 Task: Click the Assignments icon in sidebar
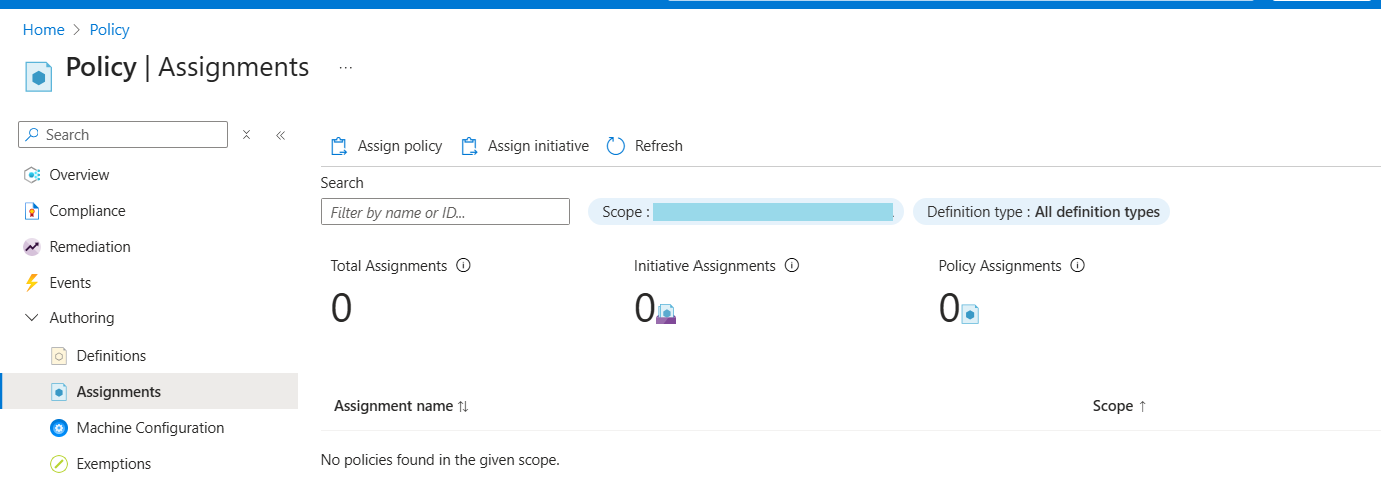point(59,392)
